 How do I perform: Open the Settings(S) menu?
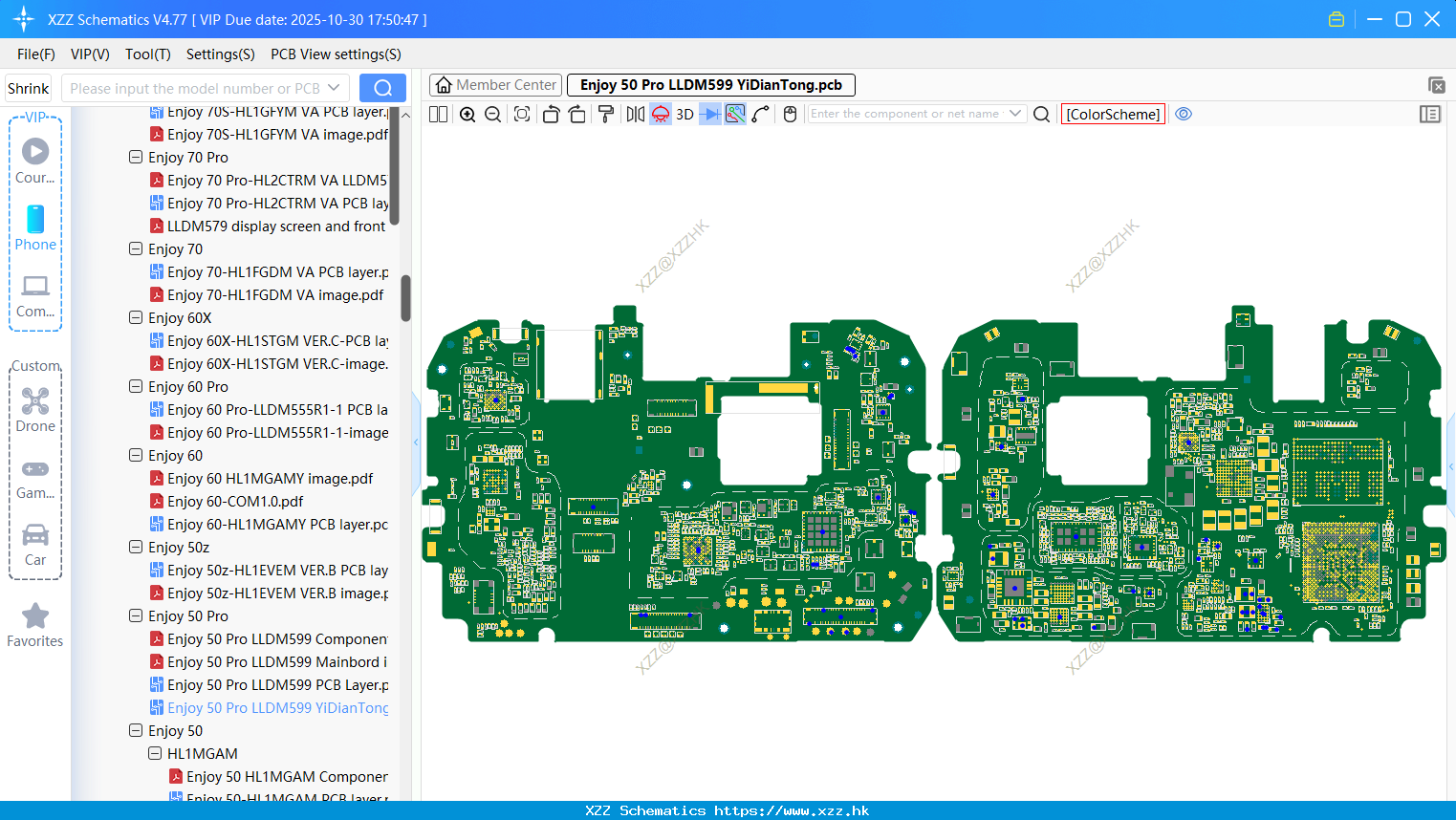click(x=221, y=54)
